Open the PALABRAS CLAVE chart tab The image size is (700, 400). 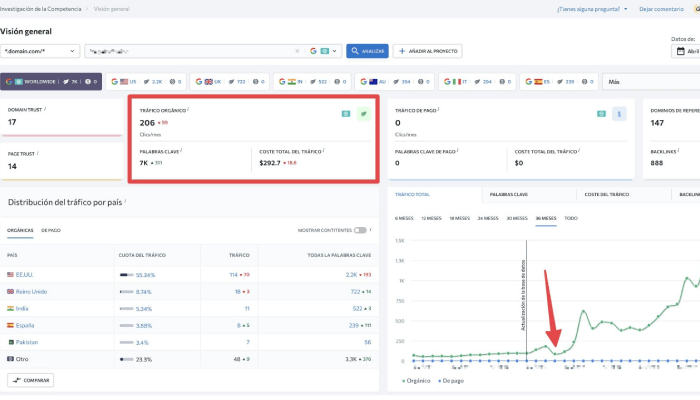coord(508,195)
